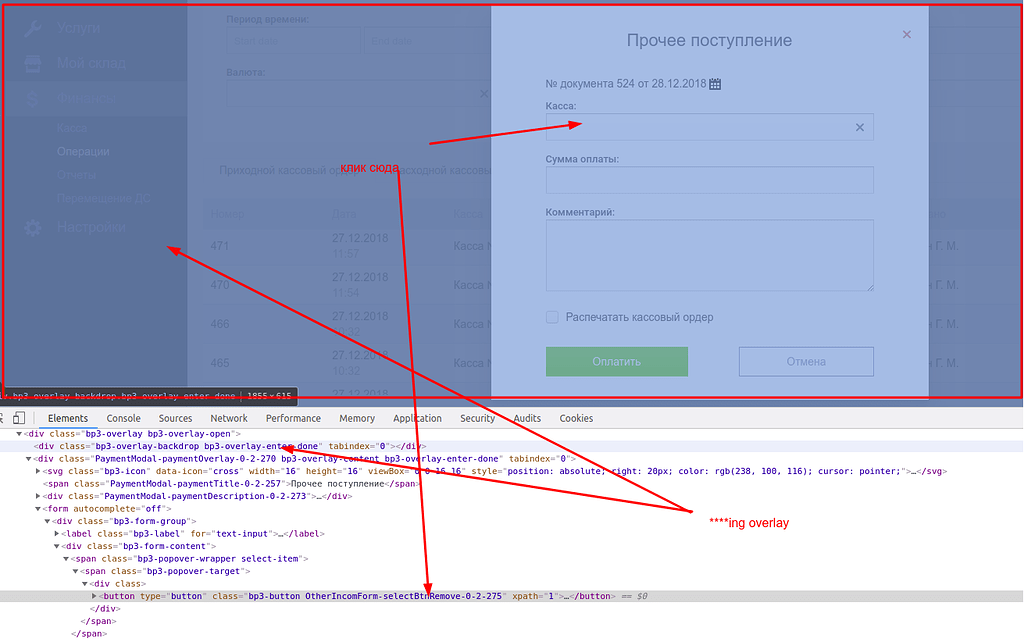The image size is (1024, 642).
Task: Click the Мой склад icon in the sidebar
Action: pos(33,63)
